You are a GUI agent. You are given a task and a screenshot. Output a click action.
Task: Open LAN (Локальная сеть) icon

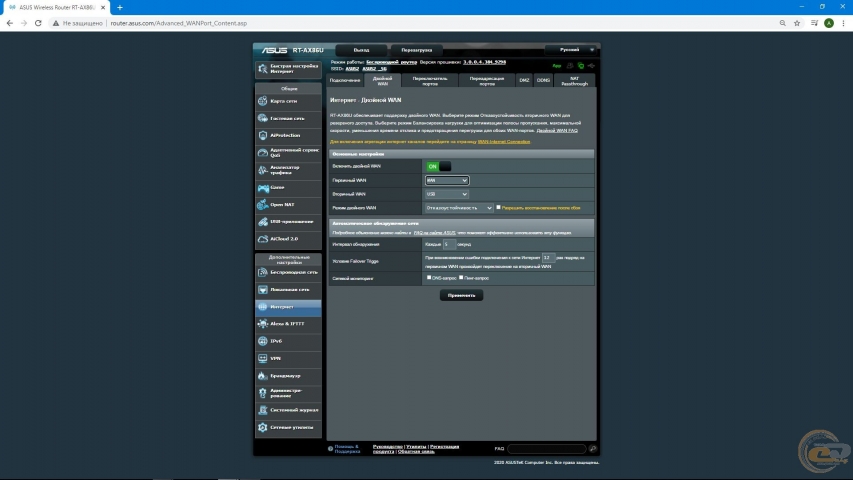click(263, 290)
